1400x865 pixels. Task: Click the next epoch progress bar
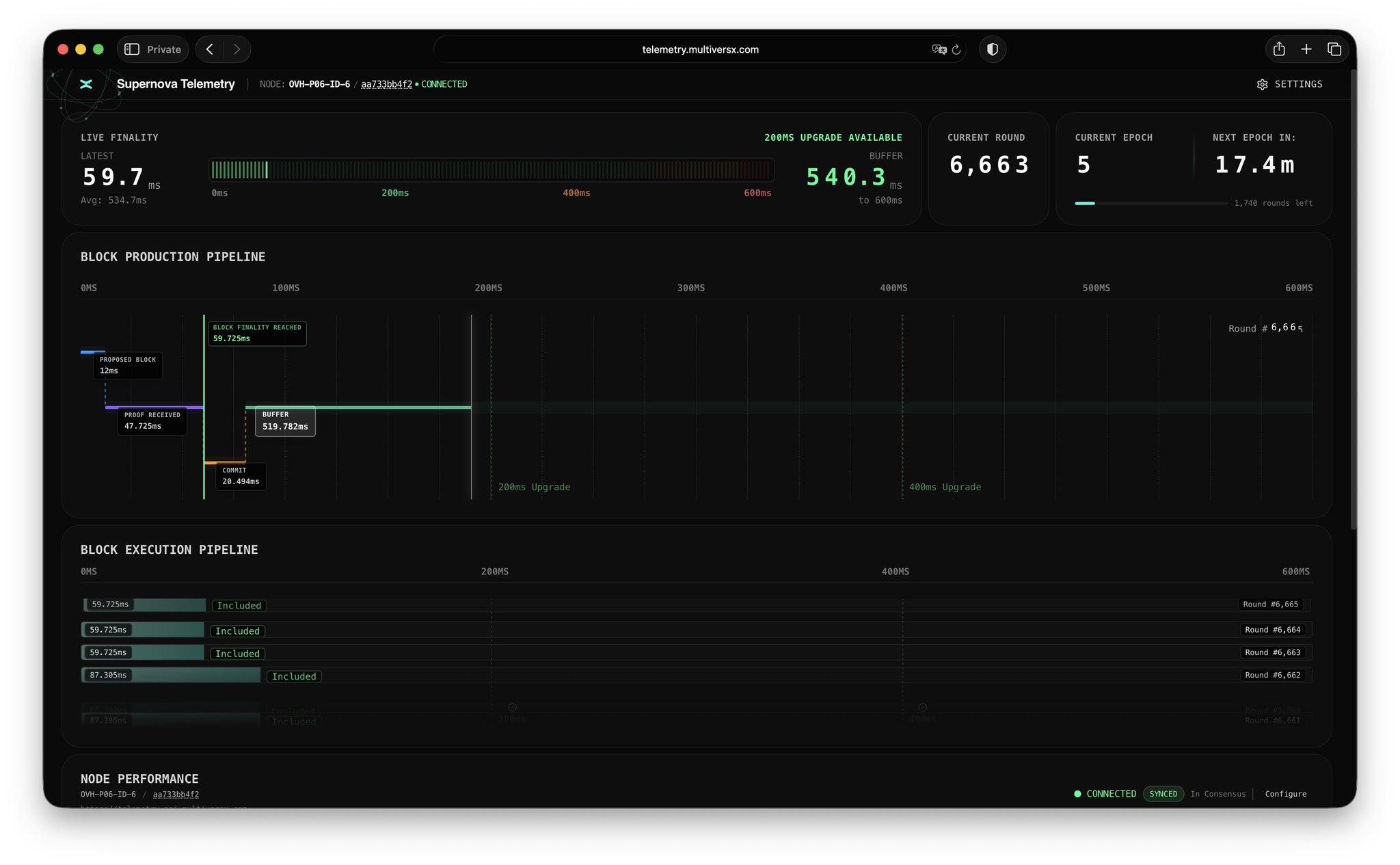(1150, 203)
